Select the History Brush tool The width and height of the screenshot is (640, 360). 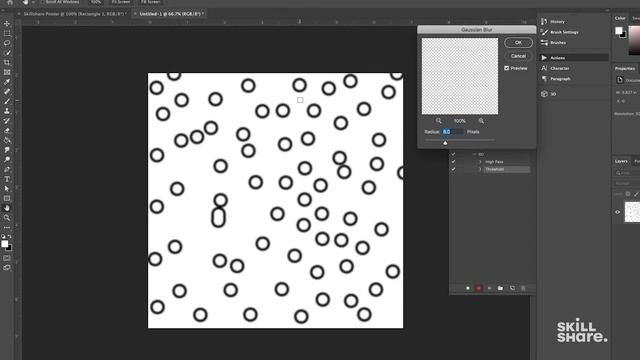7,121
